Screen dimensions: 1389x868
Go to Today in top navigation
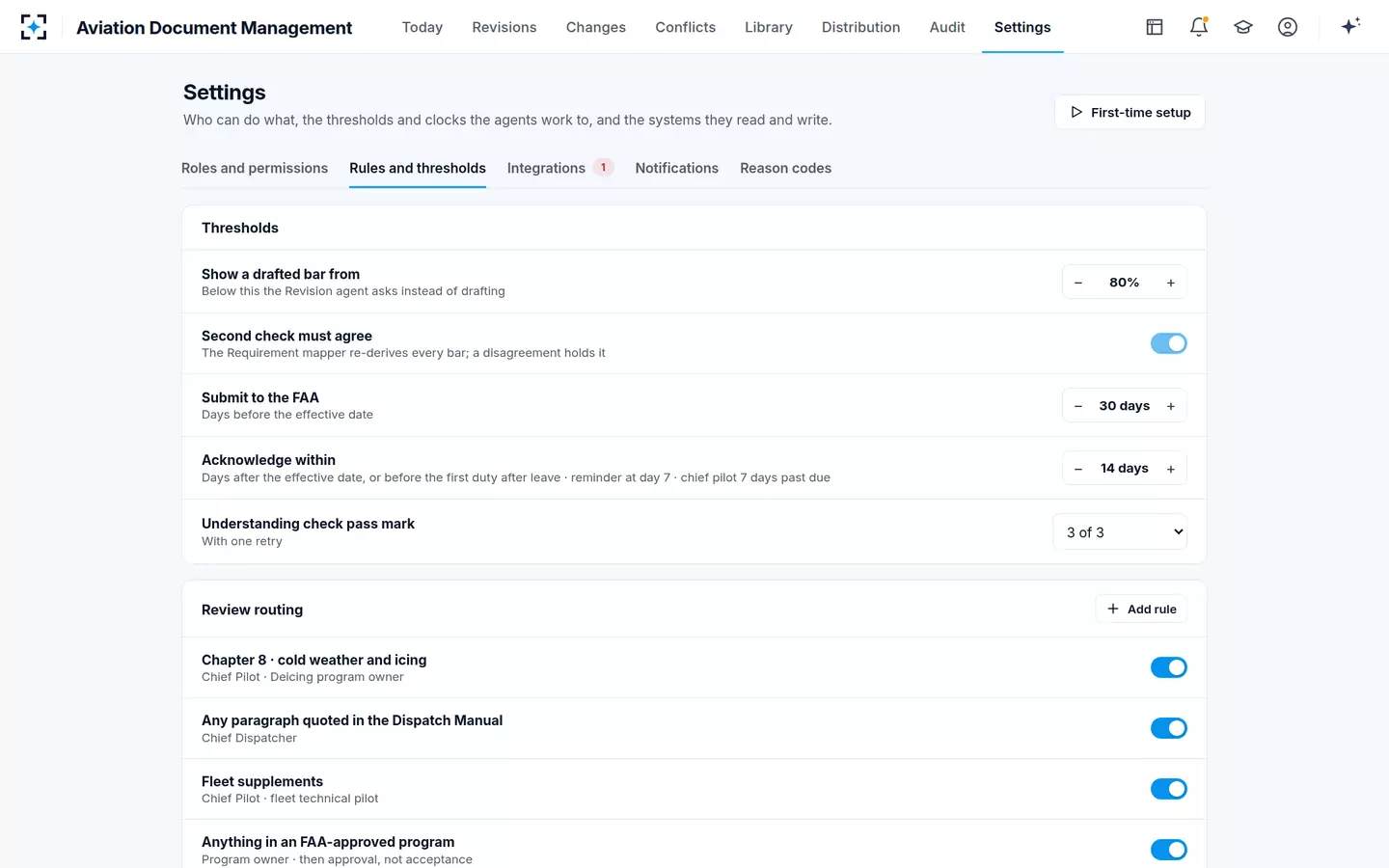422,27
